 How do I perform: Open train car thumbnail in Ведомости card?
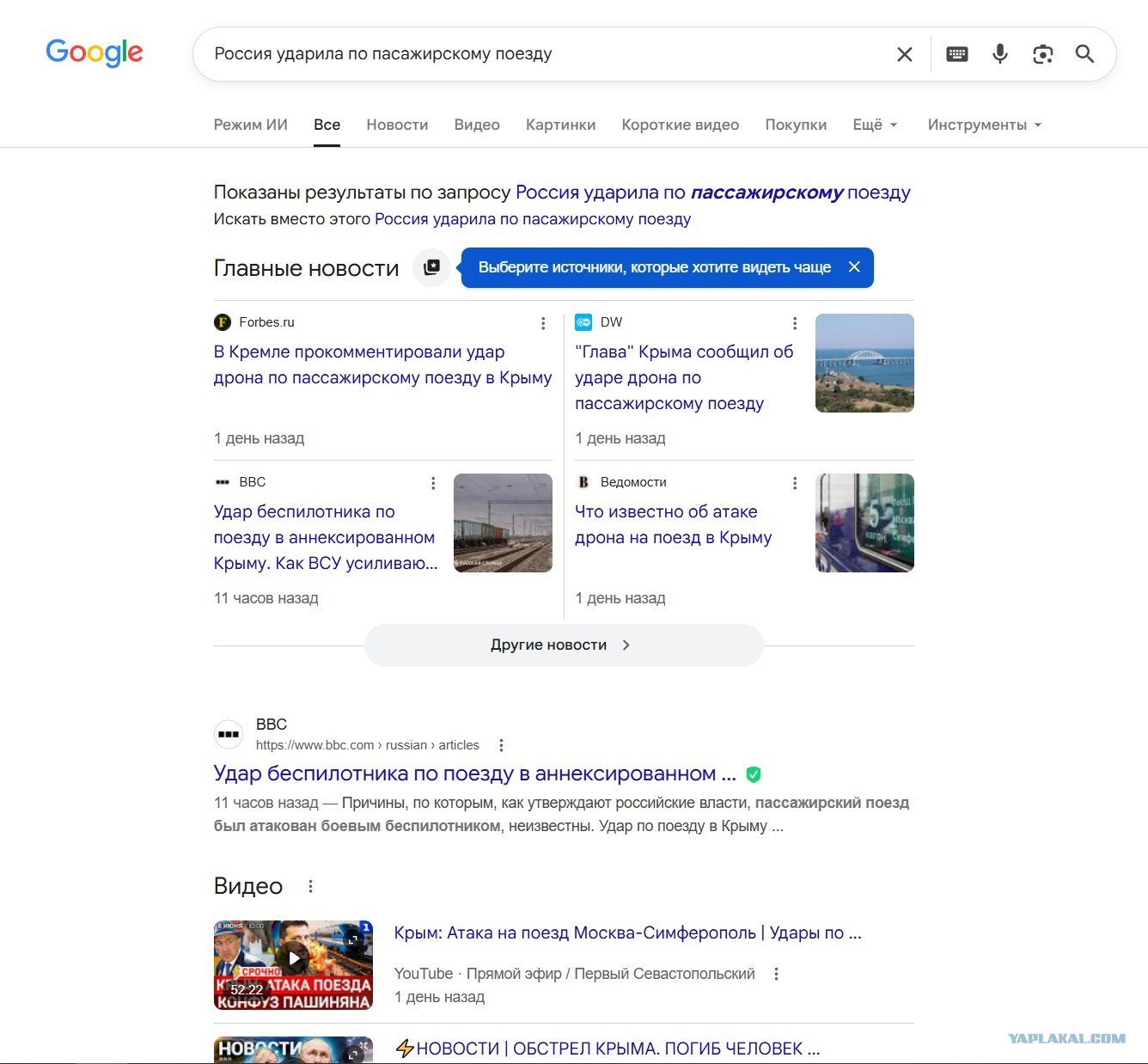click(864, 523)
